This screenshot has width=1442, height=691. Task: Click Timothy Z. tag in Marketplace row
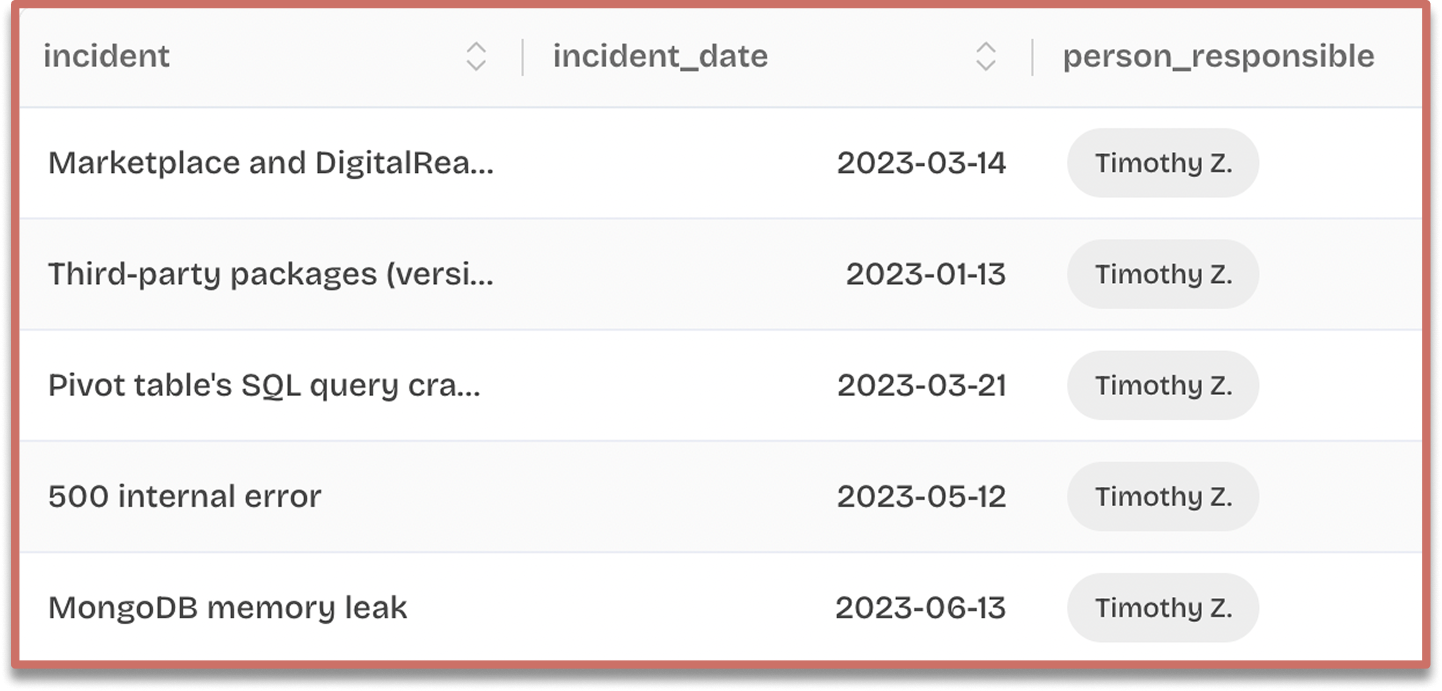[x=1163, y=163]
